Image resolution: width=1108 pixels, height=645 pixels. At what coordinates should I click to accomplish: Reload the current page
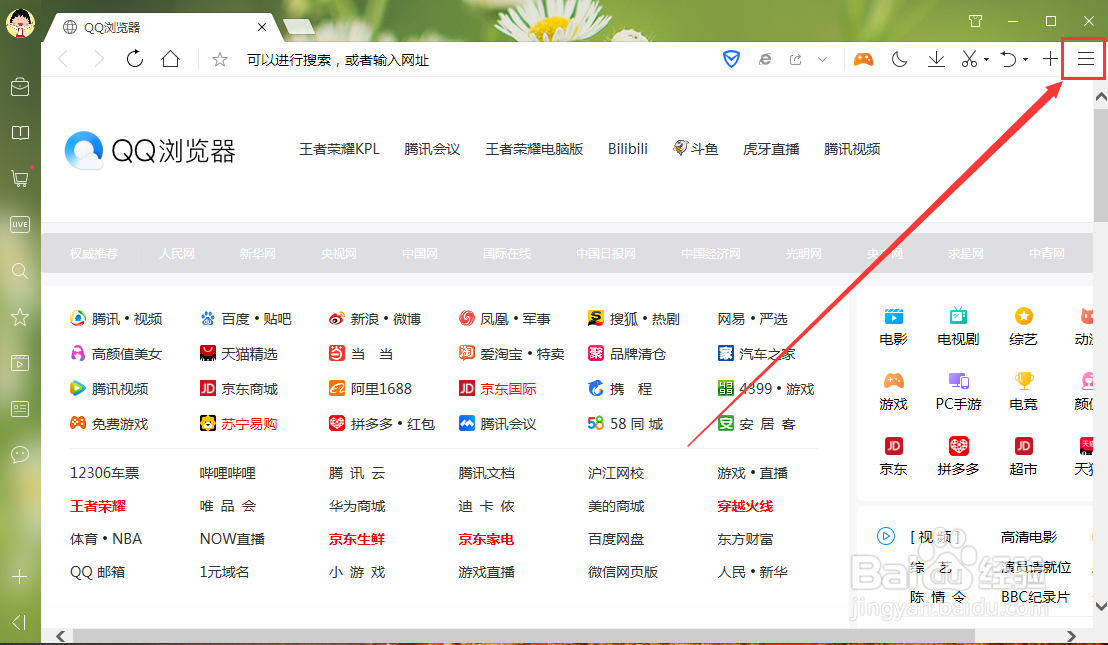[x=134, y=59]
